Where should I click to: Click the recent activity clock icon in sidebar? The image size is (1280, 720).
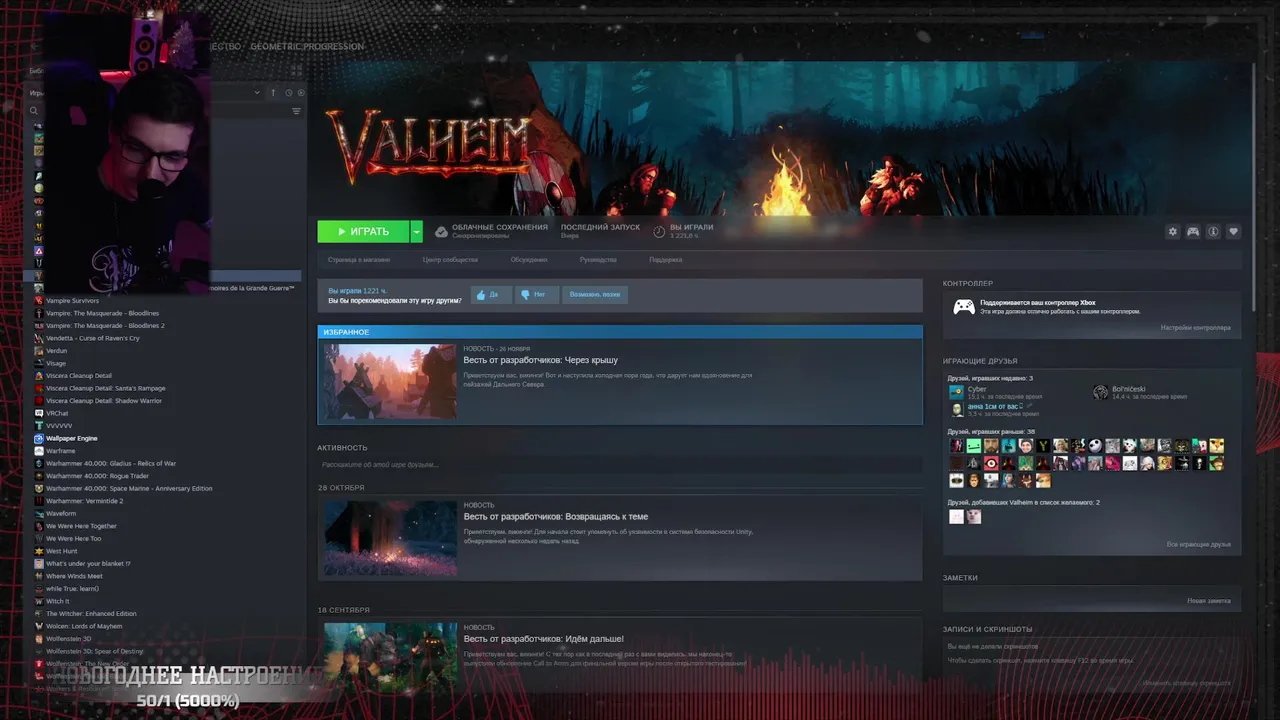click(288, 92)
